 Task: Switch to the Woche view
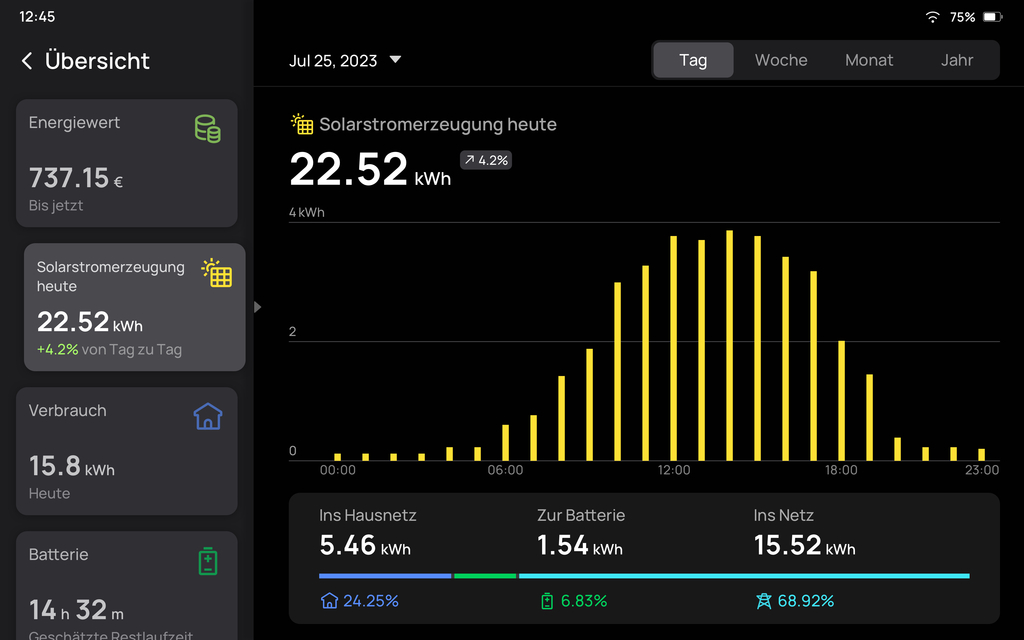[781, 60]
